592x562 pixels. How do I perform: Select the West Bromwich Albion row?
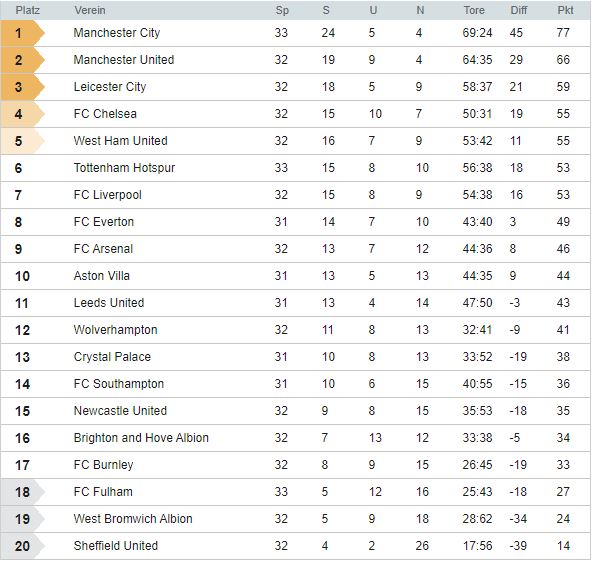pos(295,519)
